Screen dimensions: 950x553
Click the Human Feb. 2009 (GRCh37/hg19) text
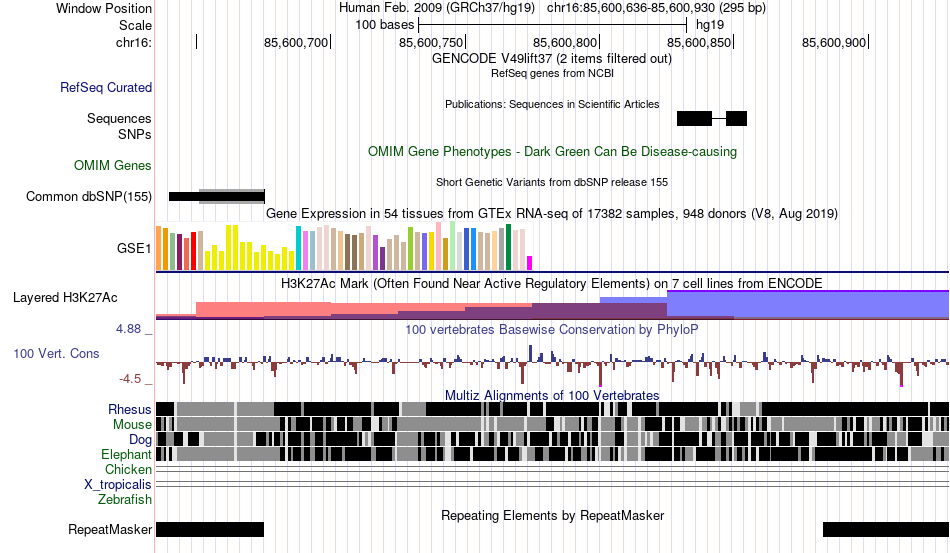point(437,8)
